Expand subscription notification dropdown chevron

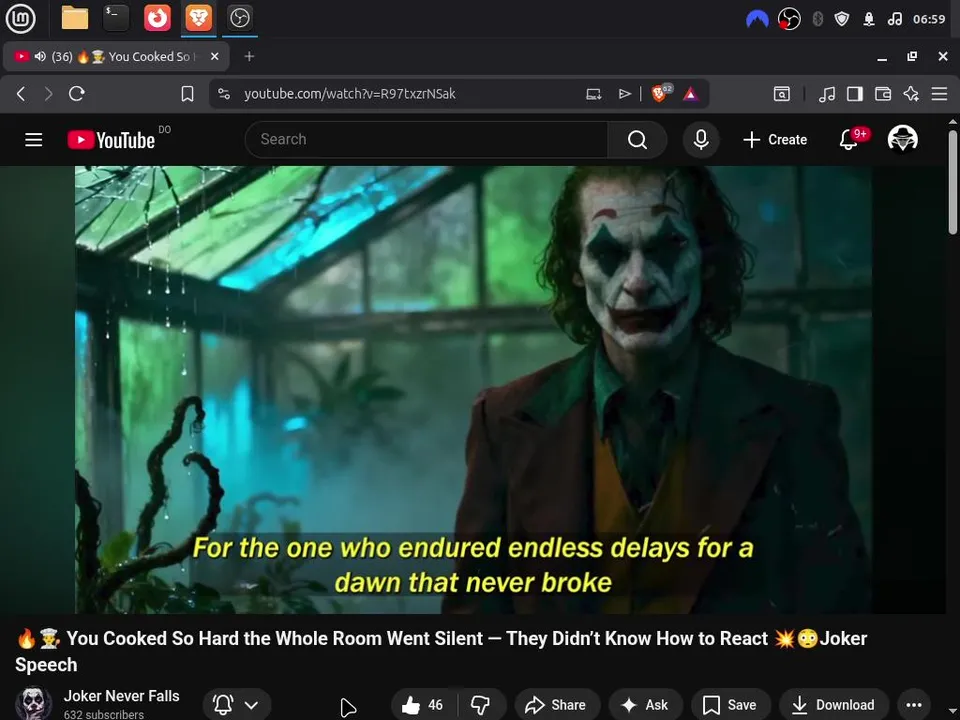[251, 705]
